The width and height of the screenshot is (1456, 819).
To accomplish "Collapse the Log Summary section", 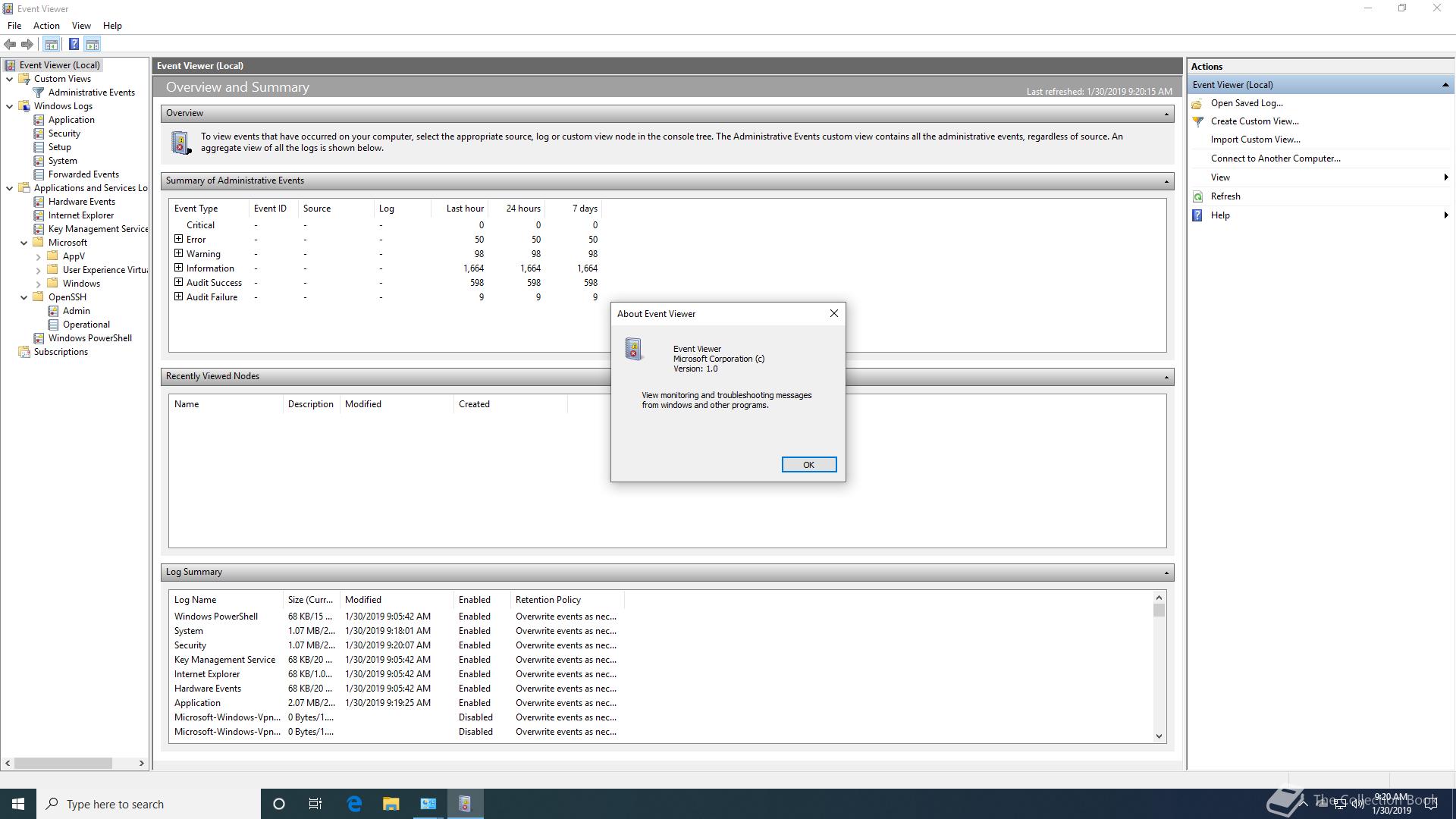I will click(x=1166, y=573).
